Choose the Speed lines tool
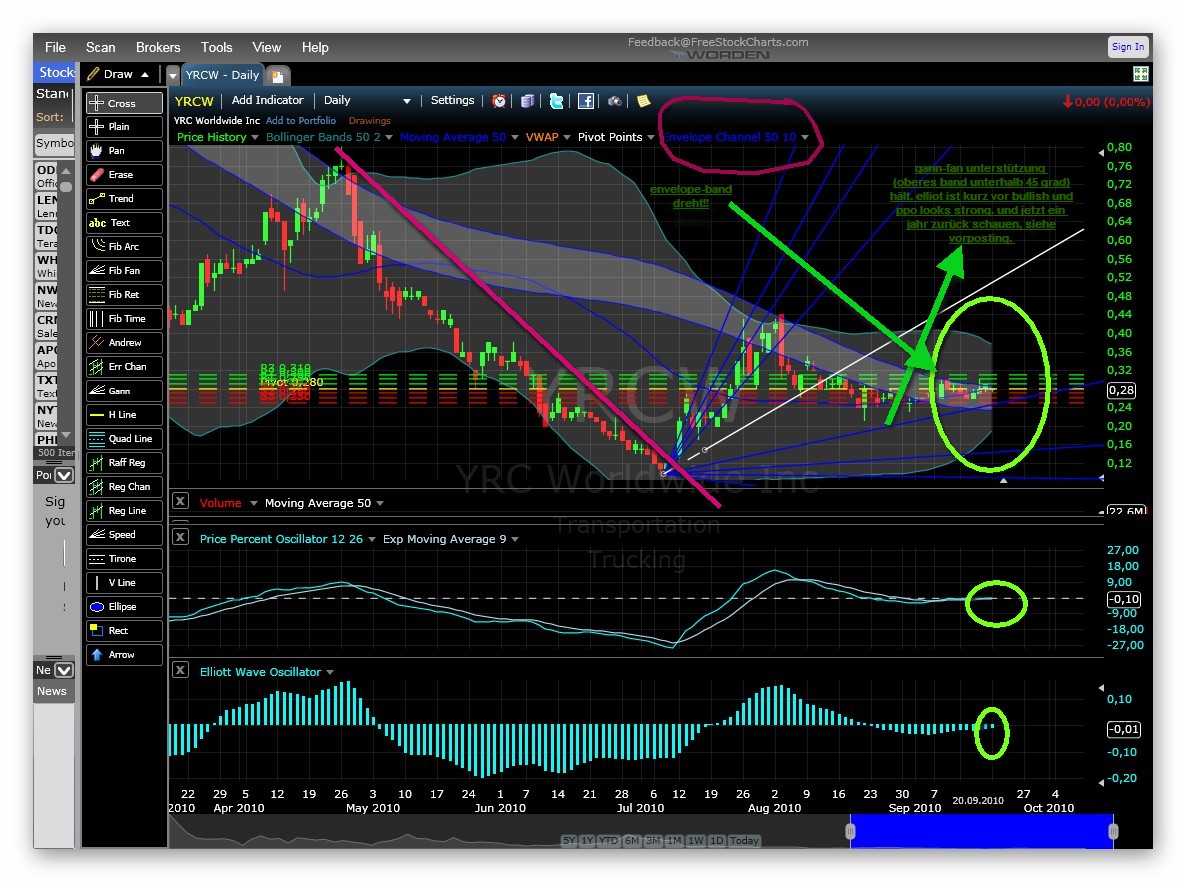 (124, 534)
